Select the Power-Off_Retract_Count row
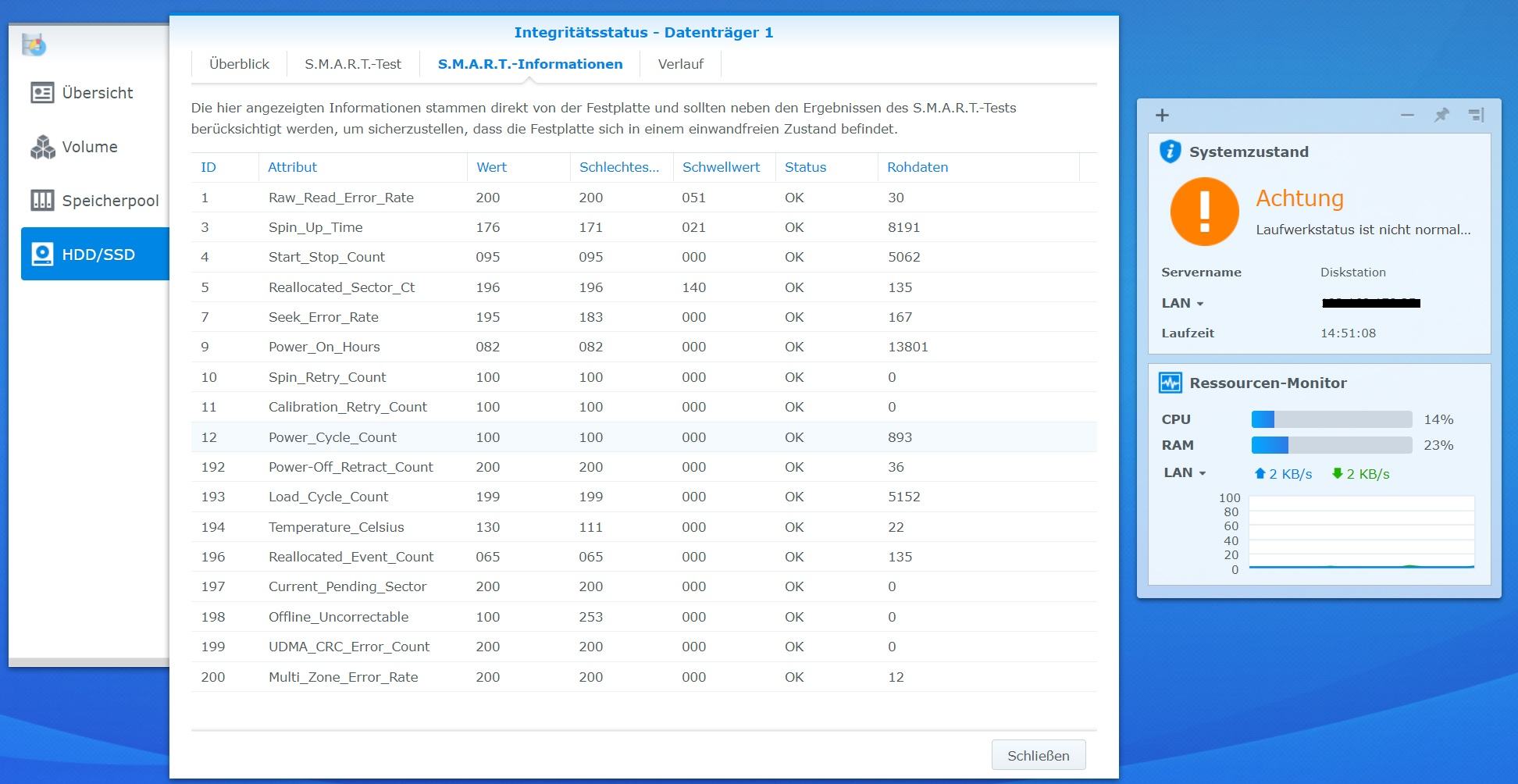Image resolution: width=1518 pixels, height=784 pixels. pos(643,467)
